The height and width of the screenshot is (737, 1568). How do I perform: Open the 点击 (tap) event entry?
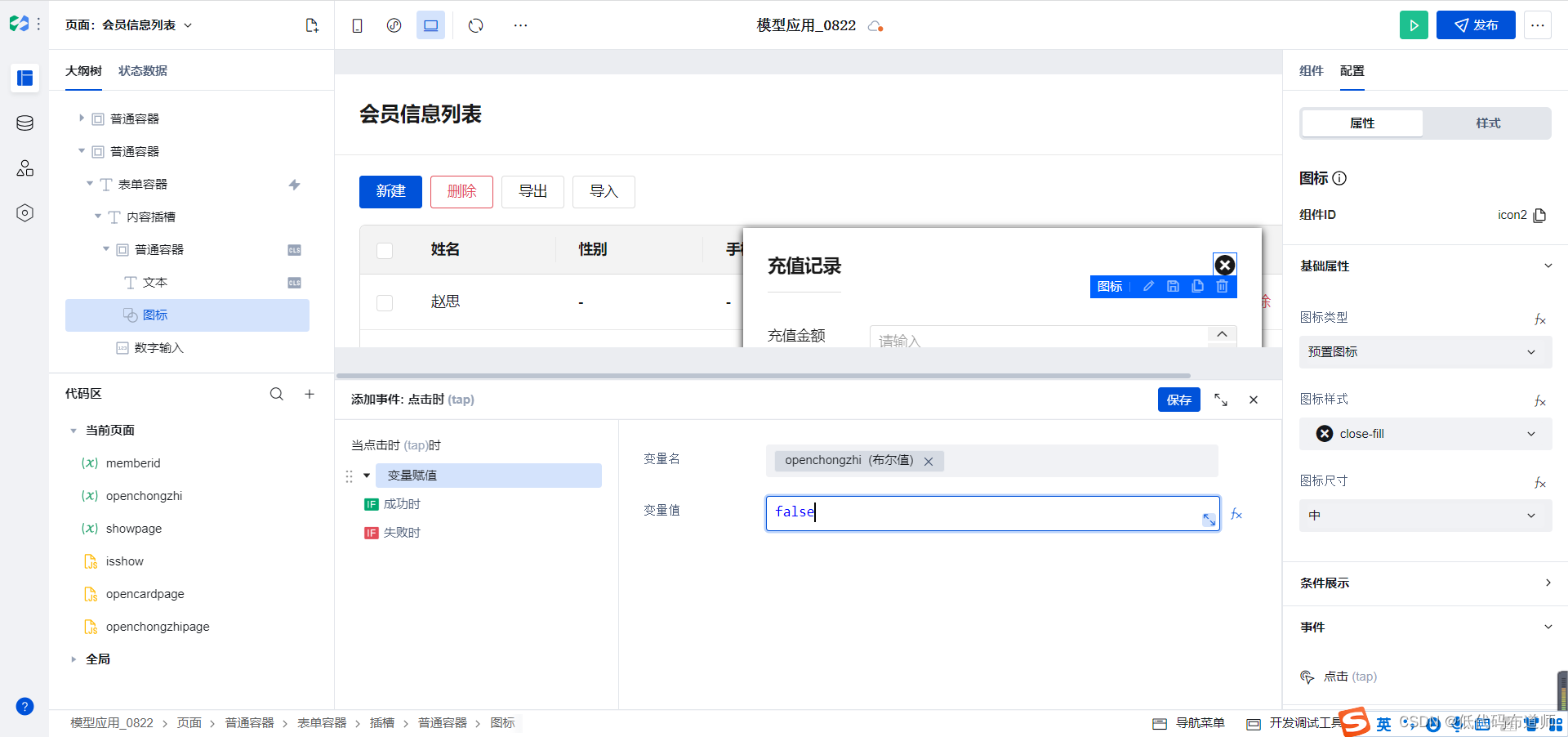[x=1349, y=677]
